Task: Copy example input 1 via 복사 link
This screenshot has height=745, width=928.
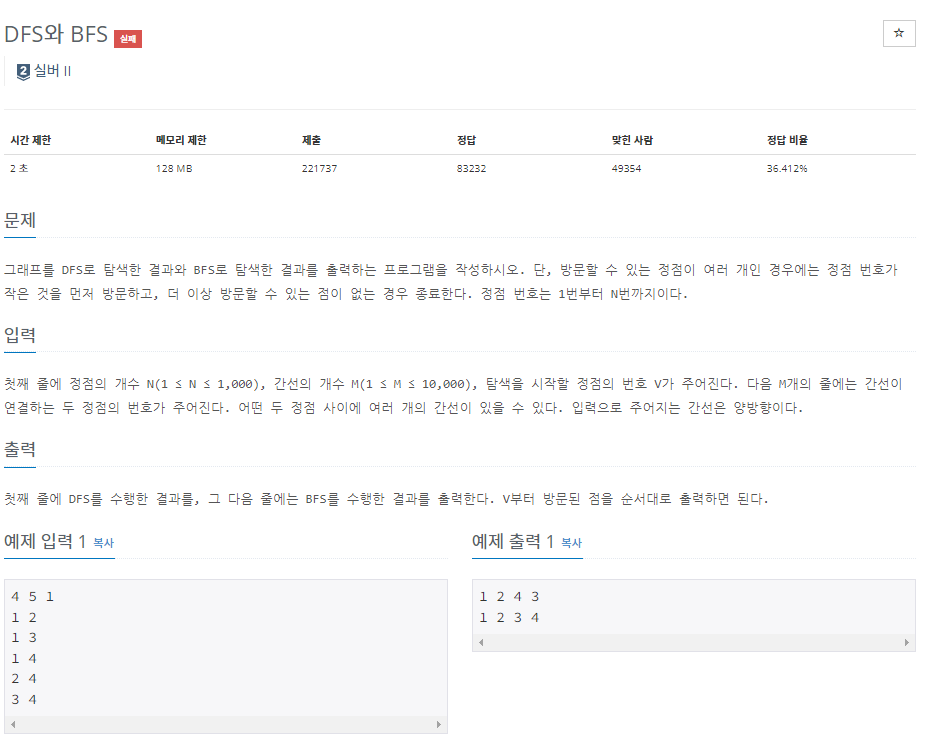Action: (104, 543)
